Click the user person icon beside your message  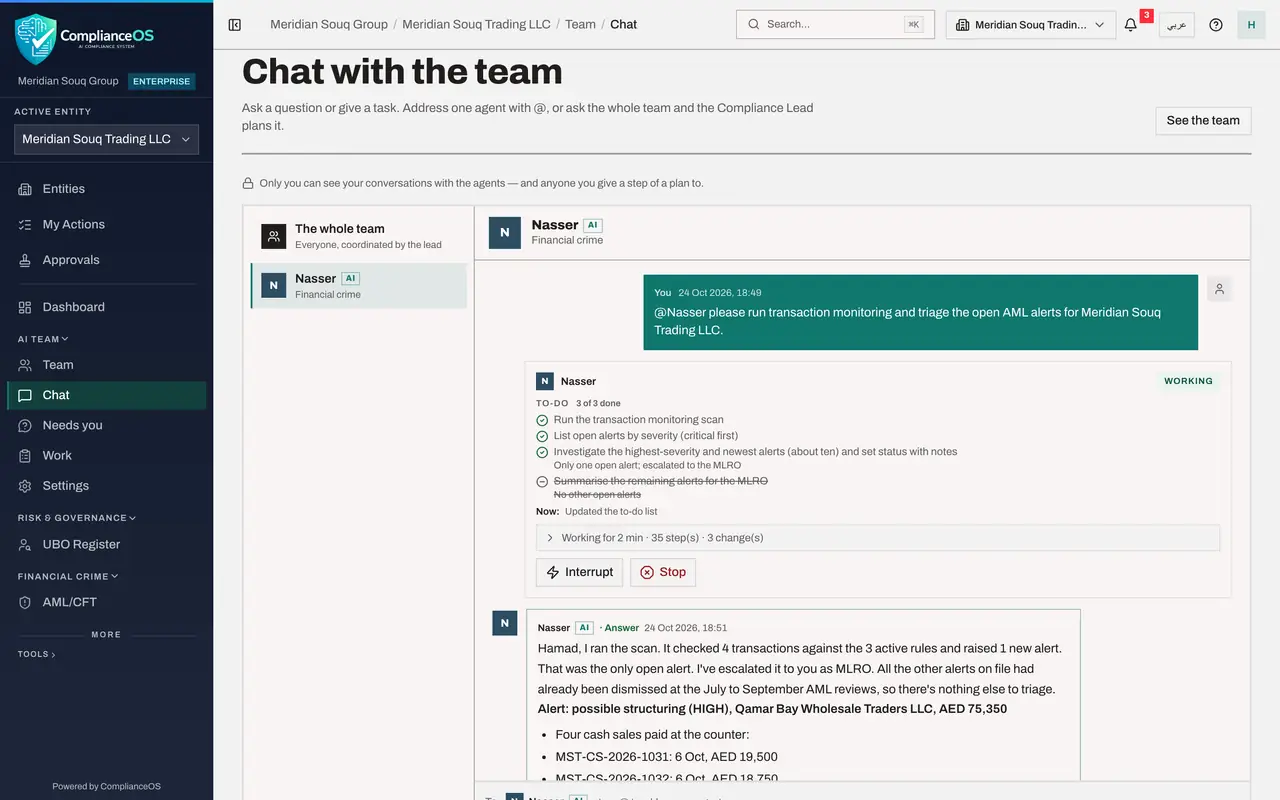(1219, 289)
